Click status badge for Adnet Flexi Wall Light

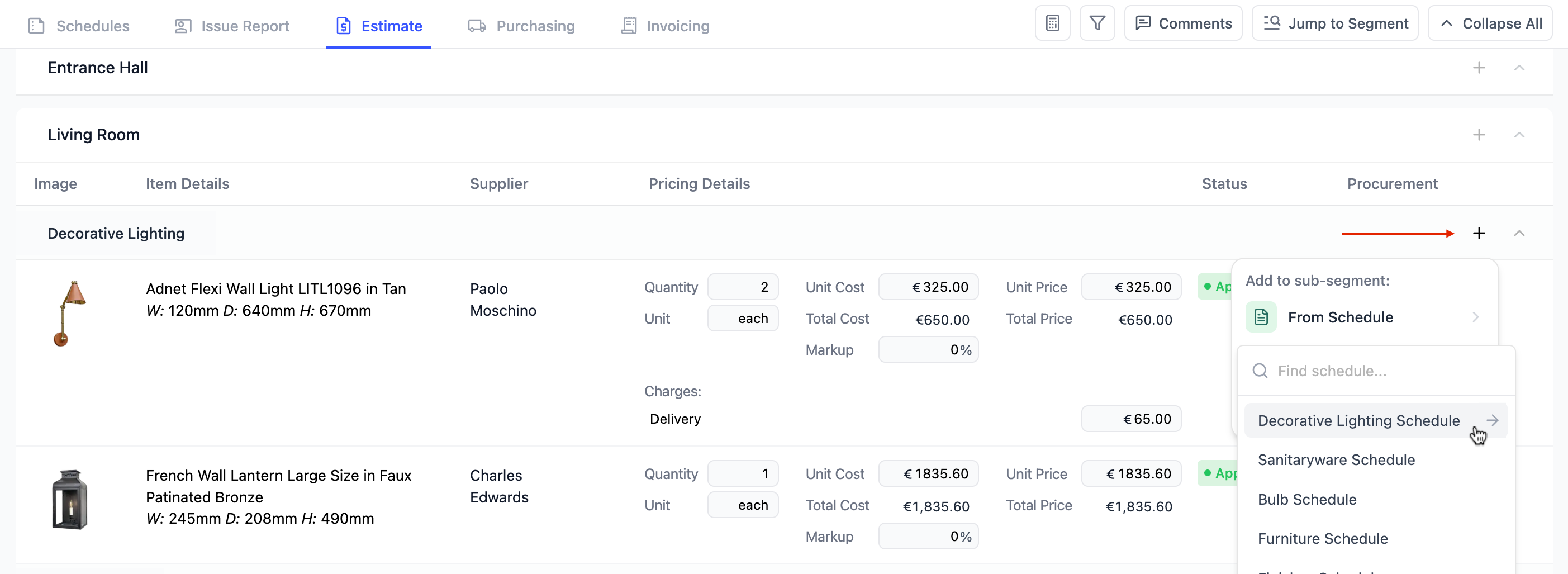point(1215,287)
